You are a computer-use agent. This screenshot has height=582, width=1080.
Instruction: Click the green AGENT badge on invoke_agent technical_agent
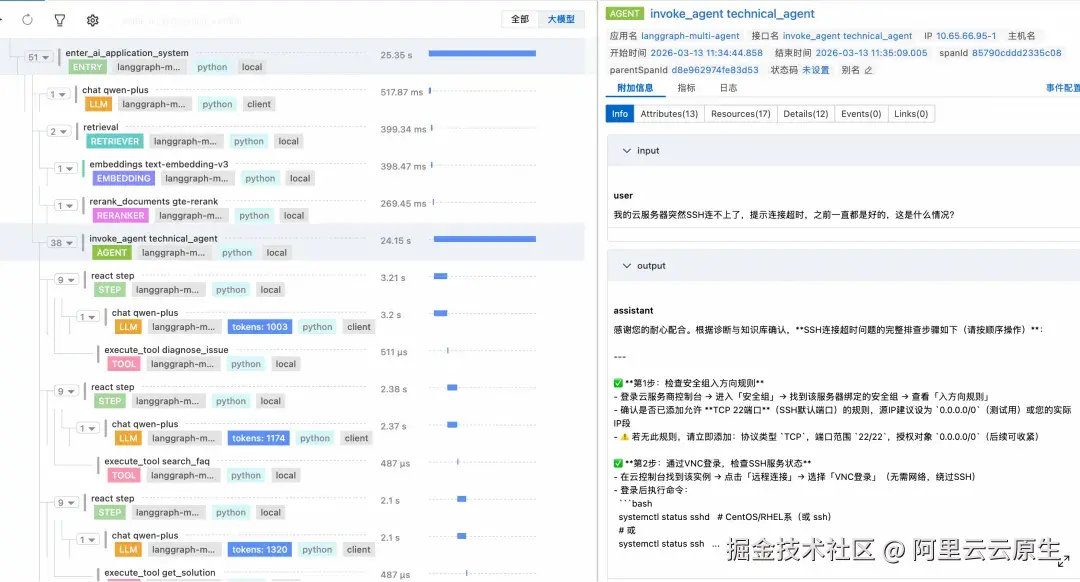click(x=111, y=252)
